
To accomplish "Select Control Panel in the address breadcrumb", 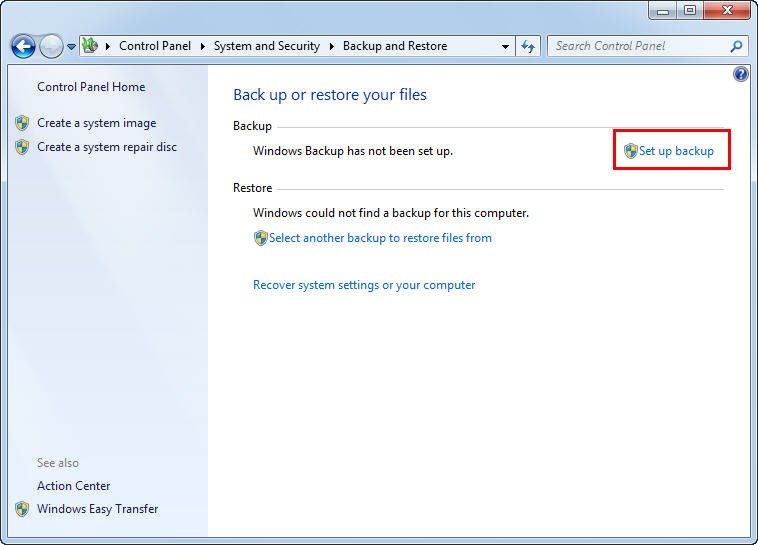I will coord(155,46).
